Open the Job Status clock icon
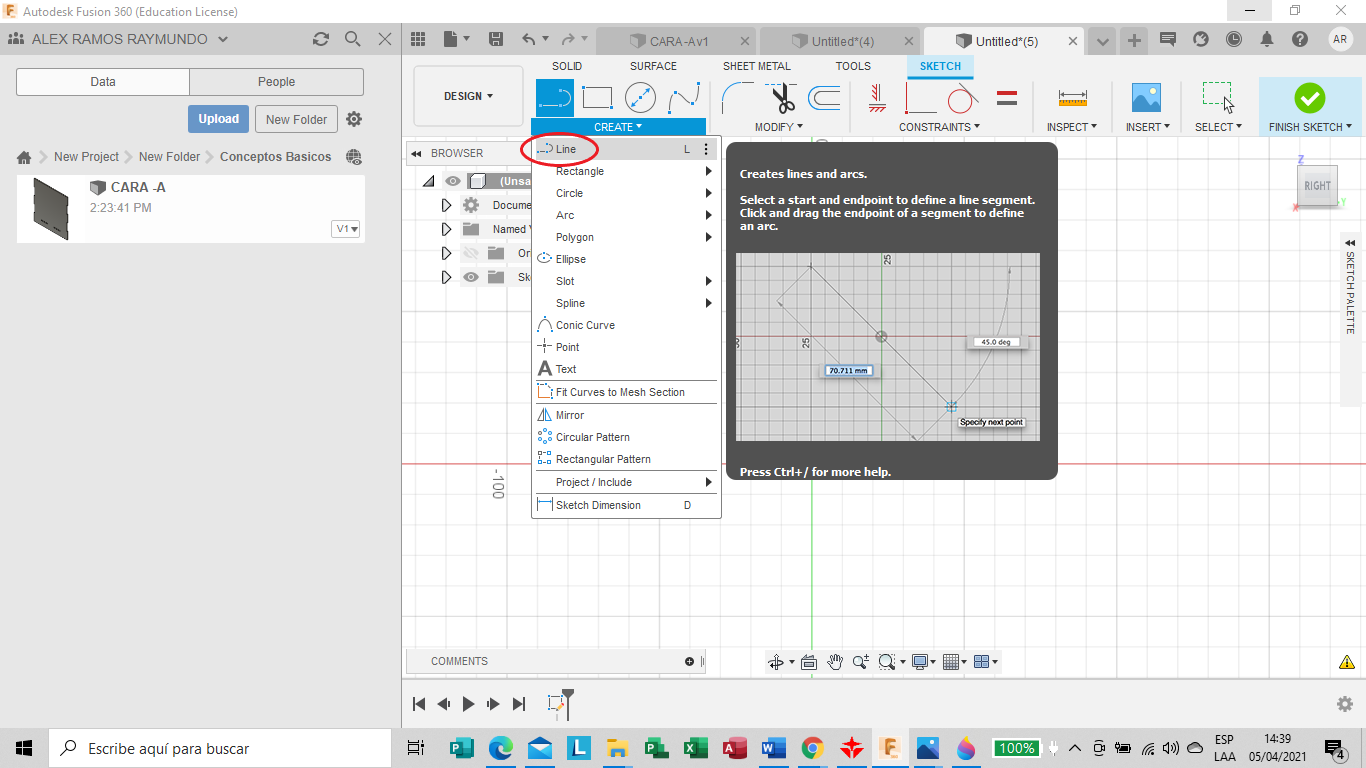This screenshot has width=1366, height=768. coord(1234,40)
